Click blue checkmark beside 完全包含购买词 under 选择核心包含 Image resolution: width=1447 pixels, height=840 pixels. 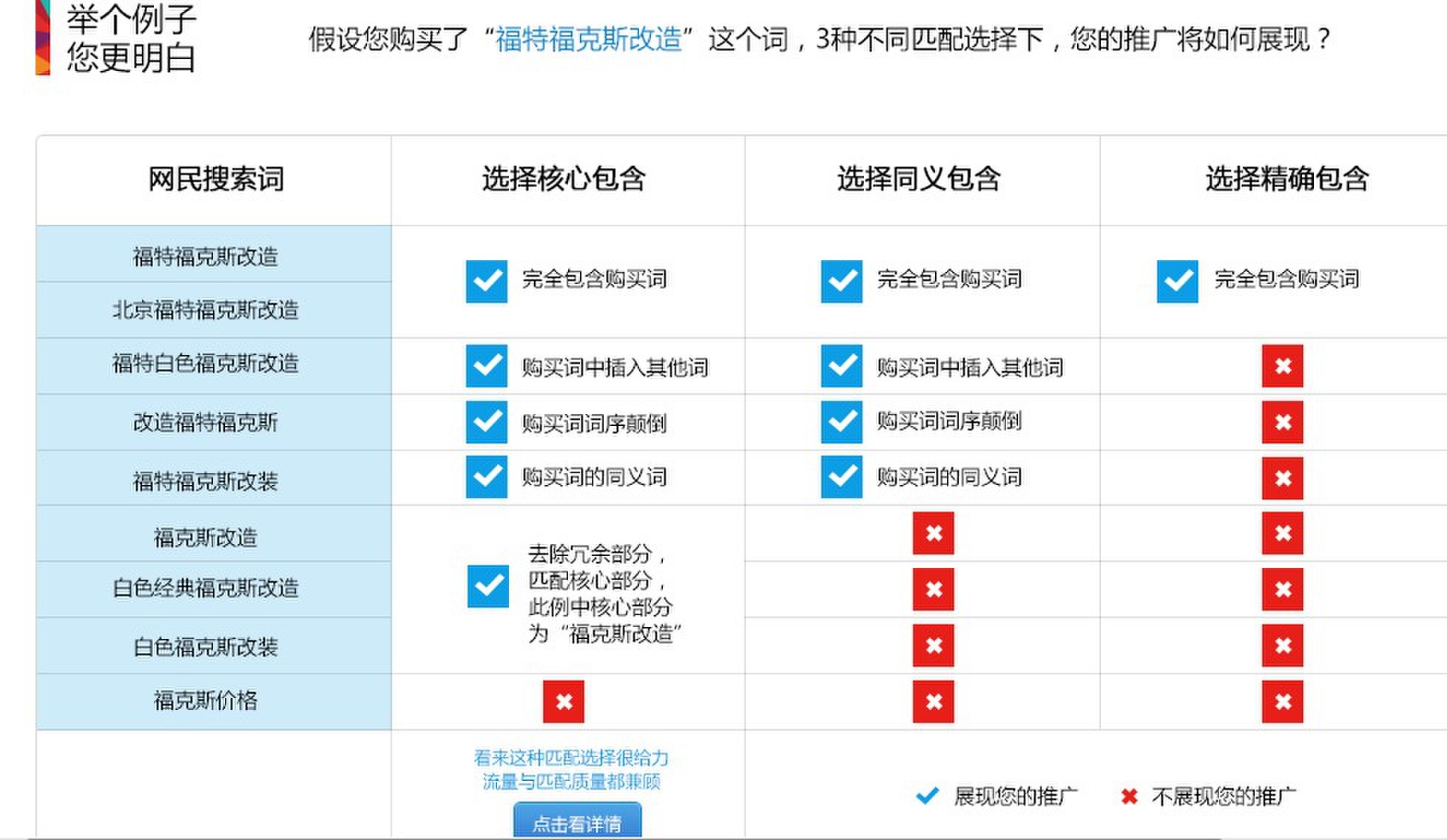(x=487, y=281)
